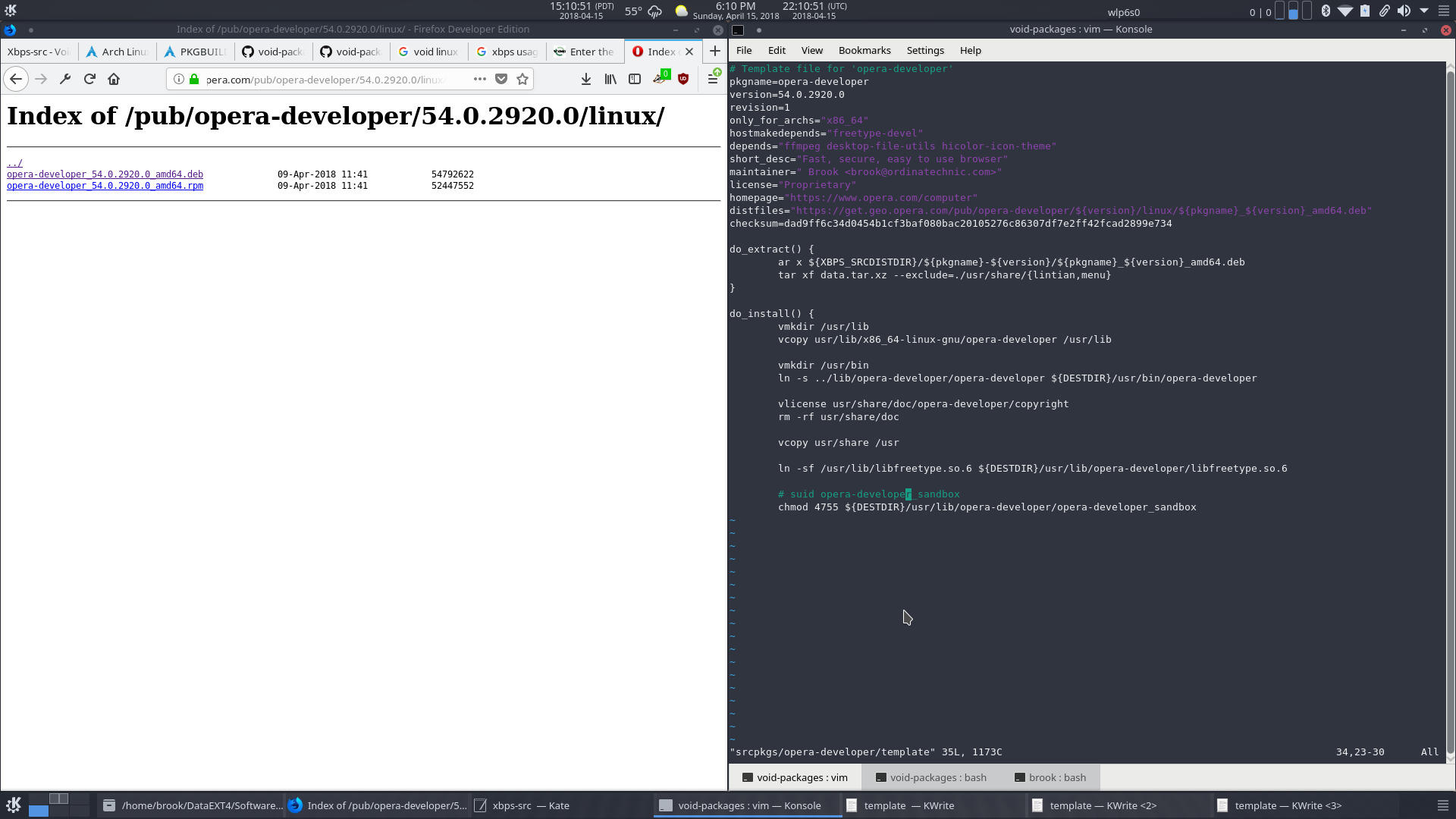Select the void-packages : vim Konsole tab
This screenshot has height=819, width=1456.
point(795,777)
